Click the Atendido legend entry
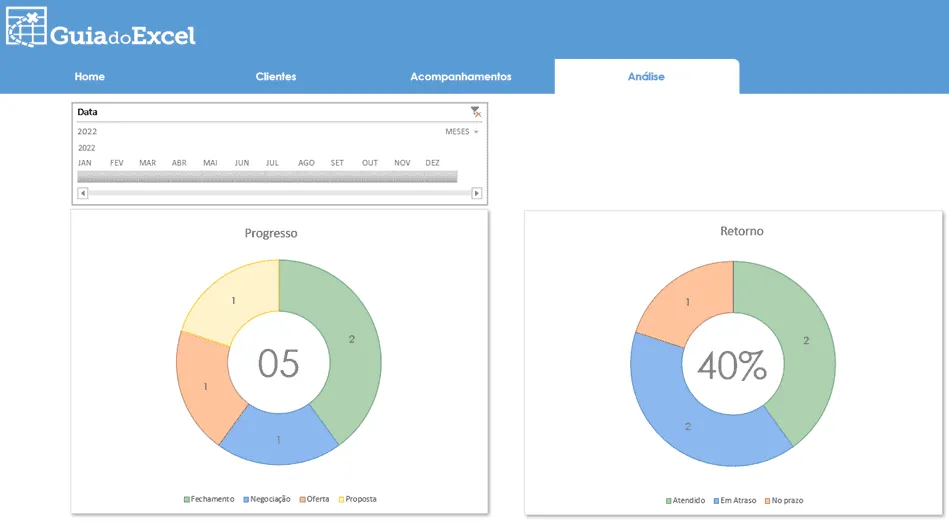 (685, 501)
